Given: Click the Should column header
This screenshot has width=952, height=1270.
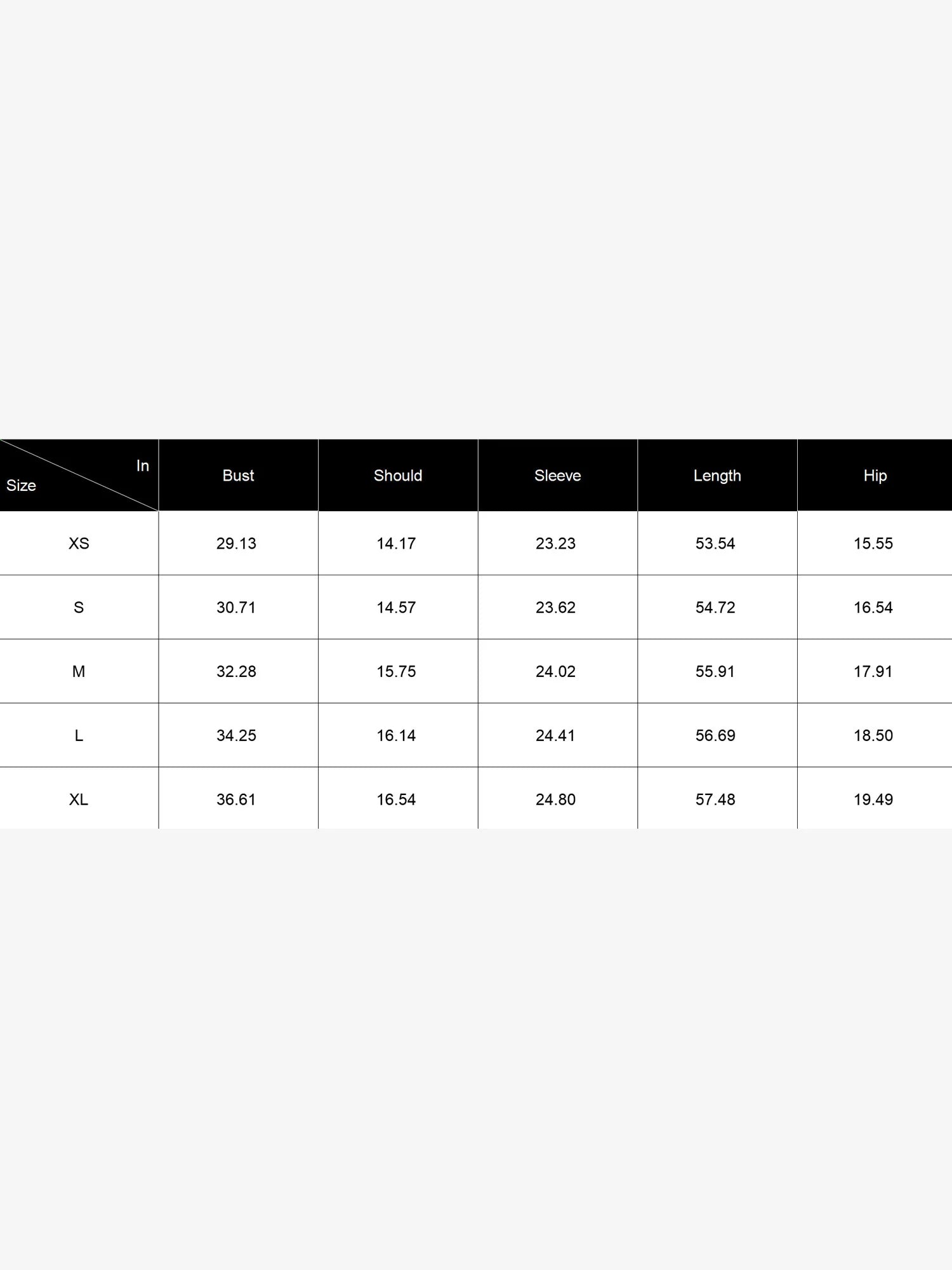Looking at the screenshot, I should [x=398, y=475].
